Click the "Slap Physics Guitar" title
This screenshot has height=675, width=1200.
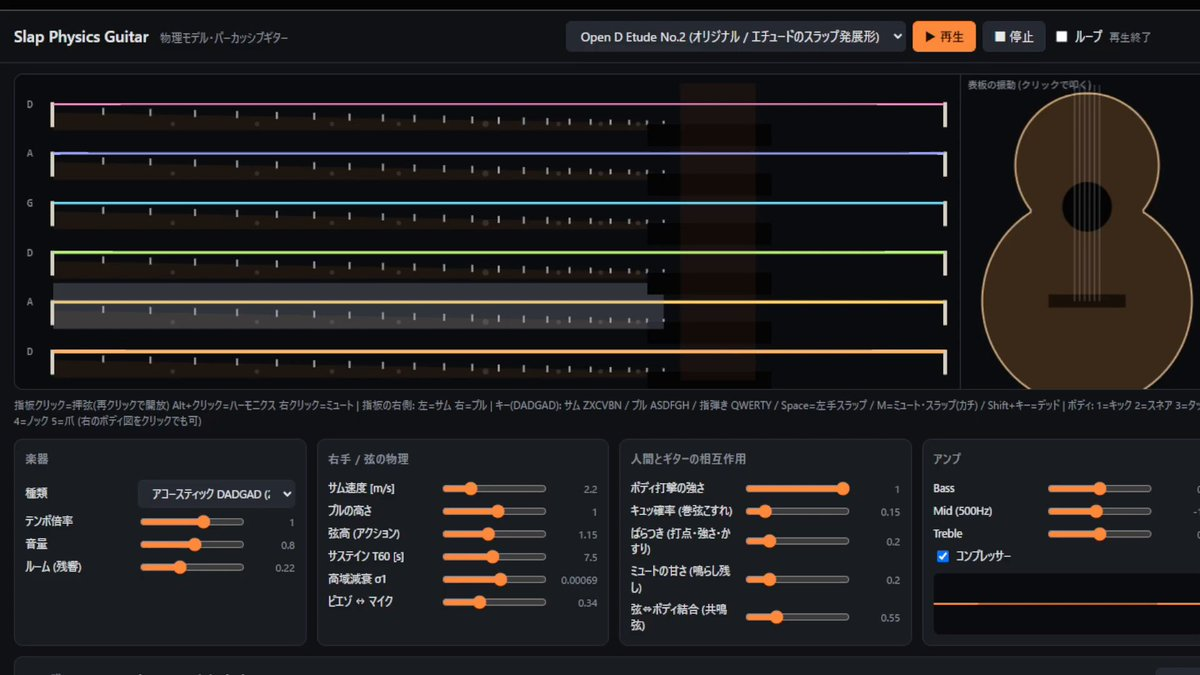pyautogui.click(x=82, y=37)
